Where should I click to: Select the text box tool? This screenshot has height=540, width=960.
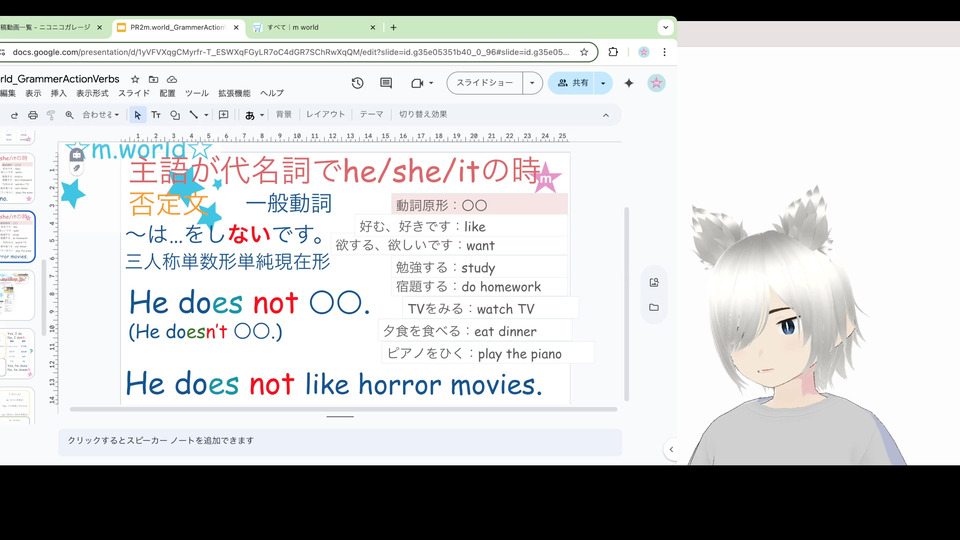156,114
